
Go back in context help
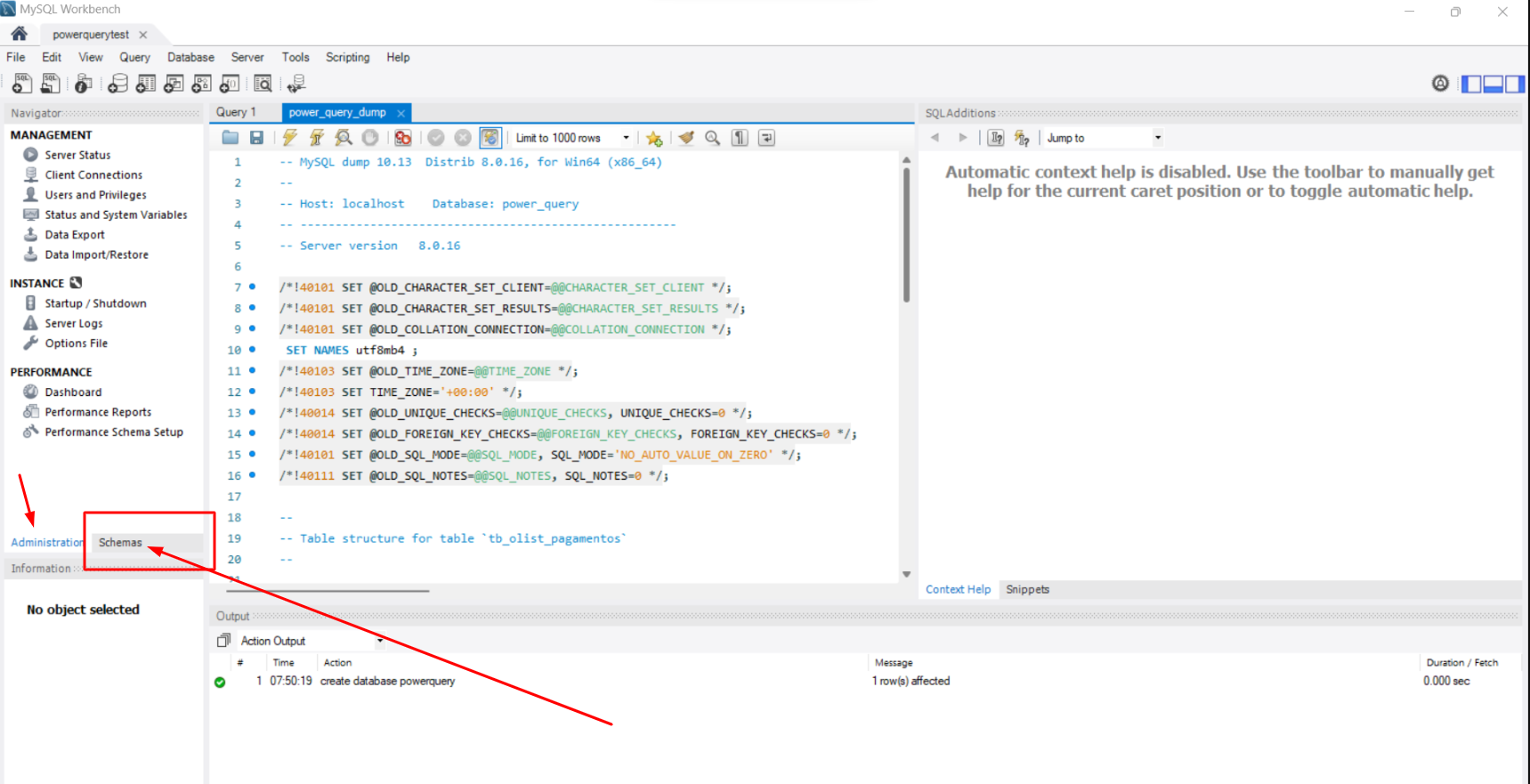pyautogui.click(x=935, y=138)
